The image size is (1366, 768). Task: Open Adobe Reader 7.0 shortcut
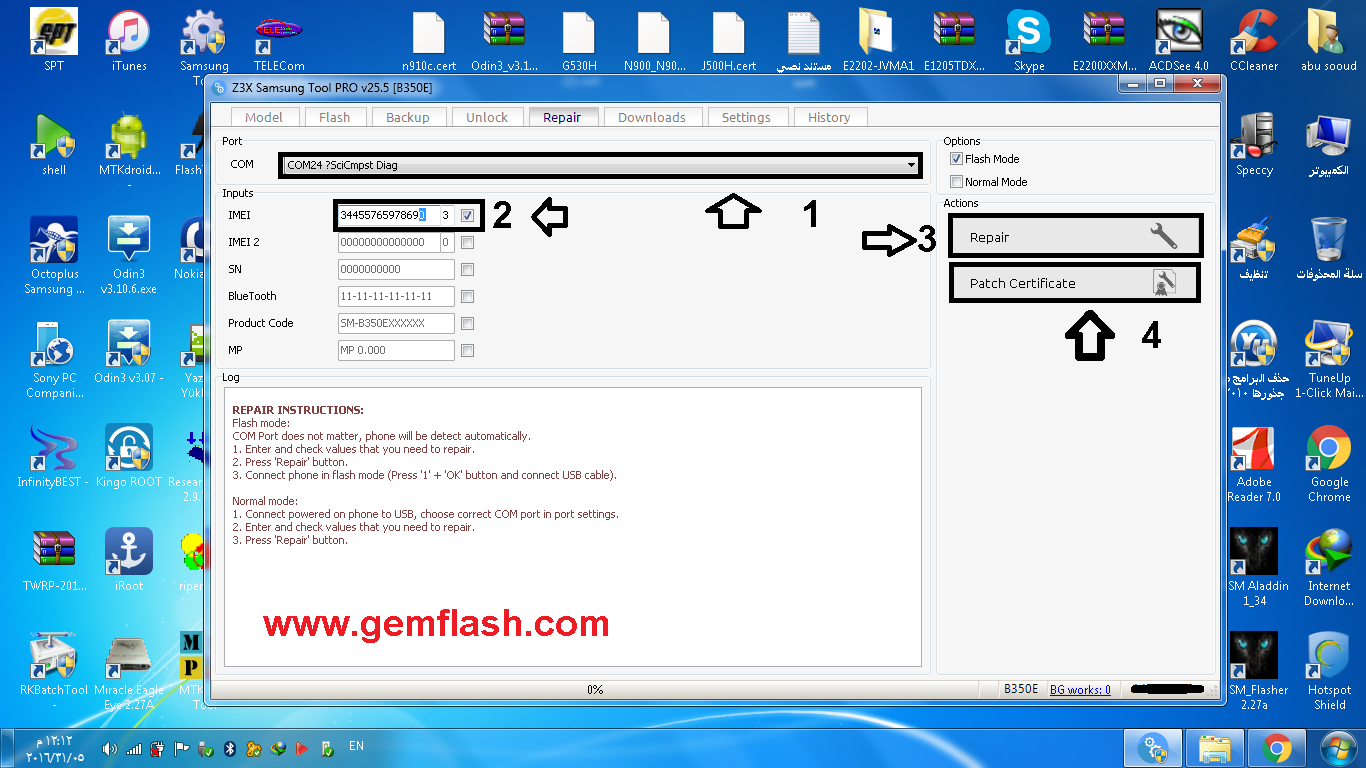point(1254,463)
